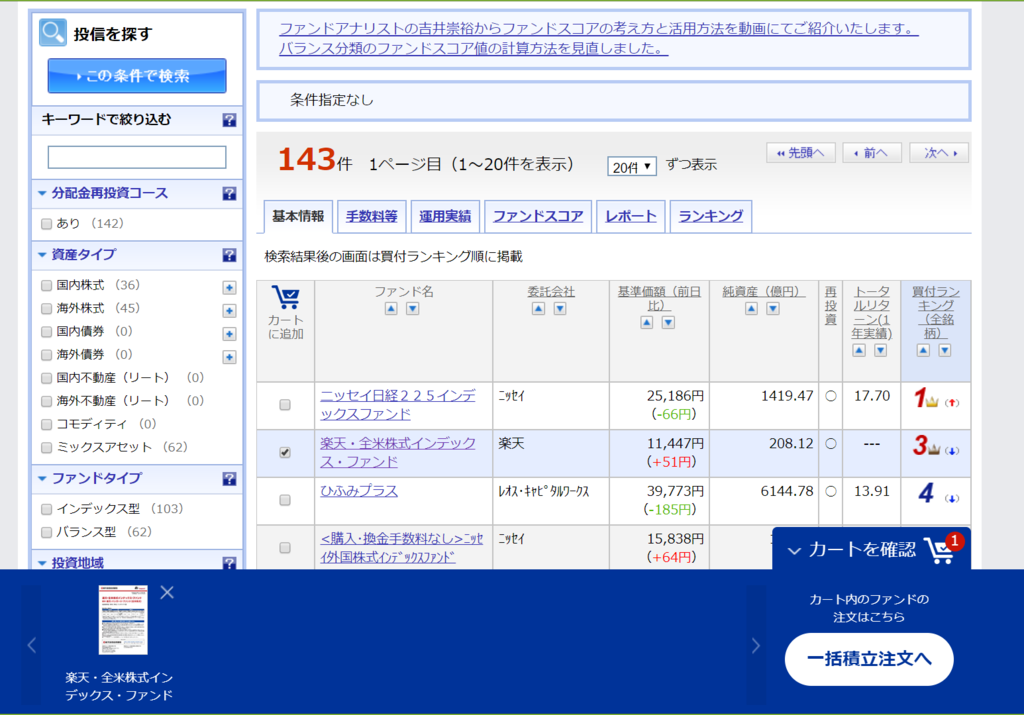Collapse the カートを確認 cart panel
Viewport: 1024px width, 715px height.
tap(794, 550)
